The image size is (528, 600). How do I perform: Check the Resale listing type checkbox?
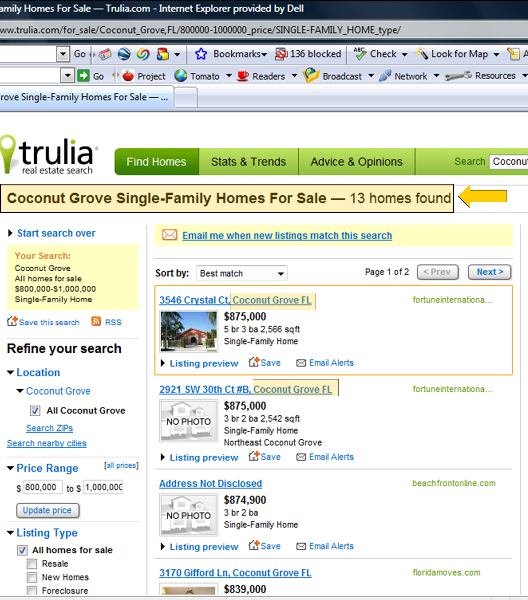click(x=32, y=564)
